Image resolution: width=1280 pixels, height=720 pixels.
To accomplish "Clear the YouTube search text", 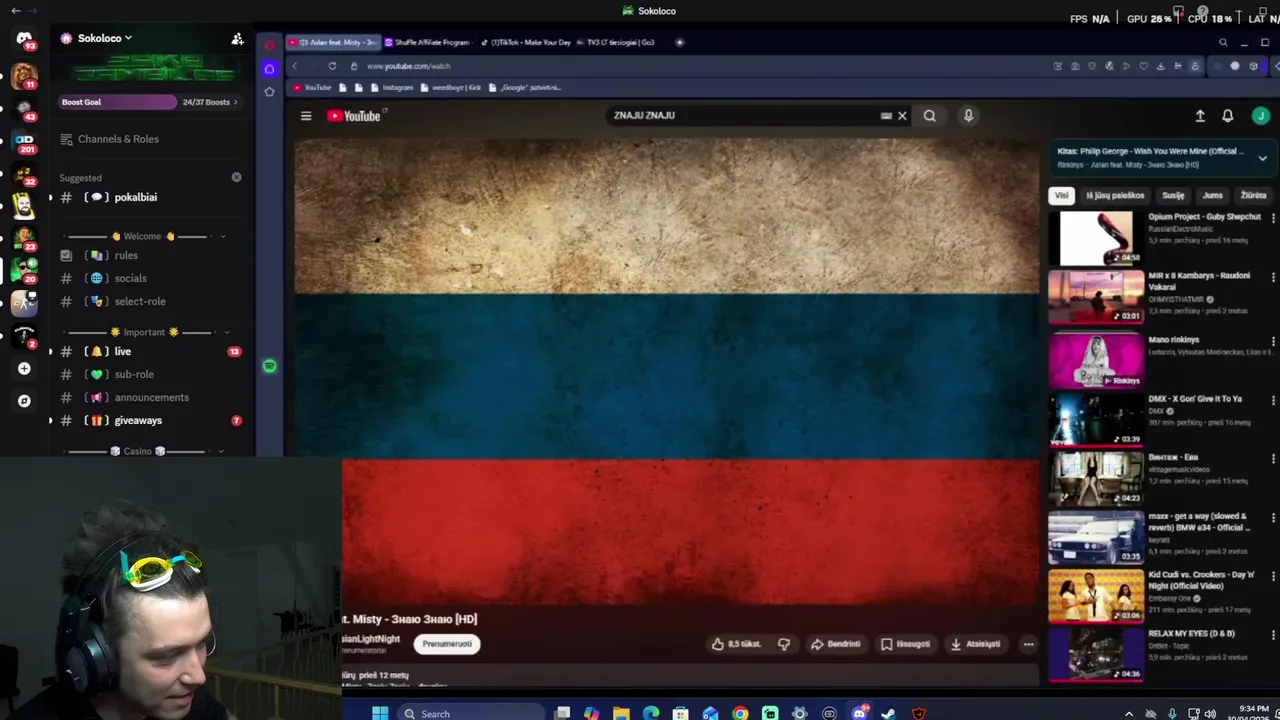I will 902,116.
